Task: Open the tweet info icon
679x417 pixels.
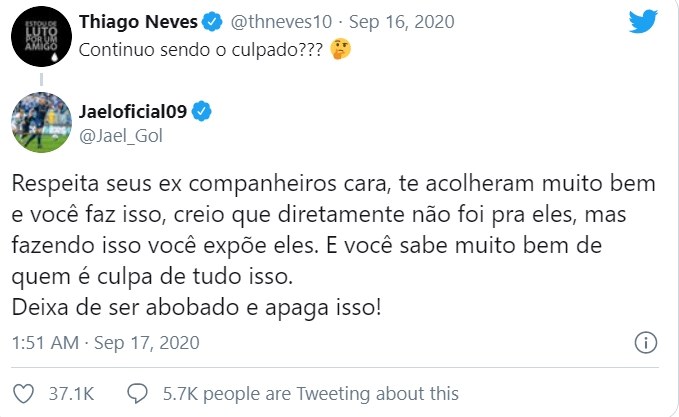Action: point(646,343)
